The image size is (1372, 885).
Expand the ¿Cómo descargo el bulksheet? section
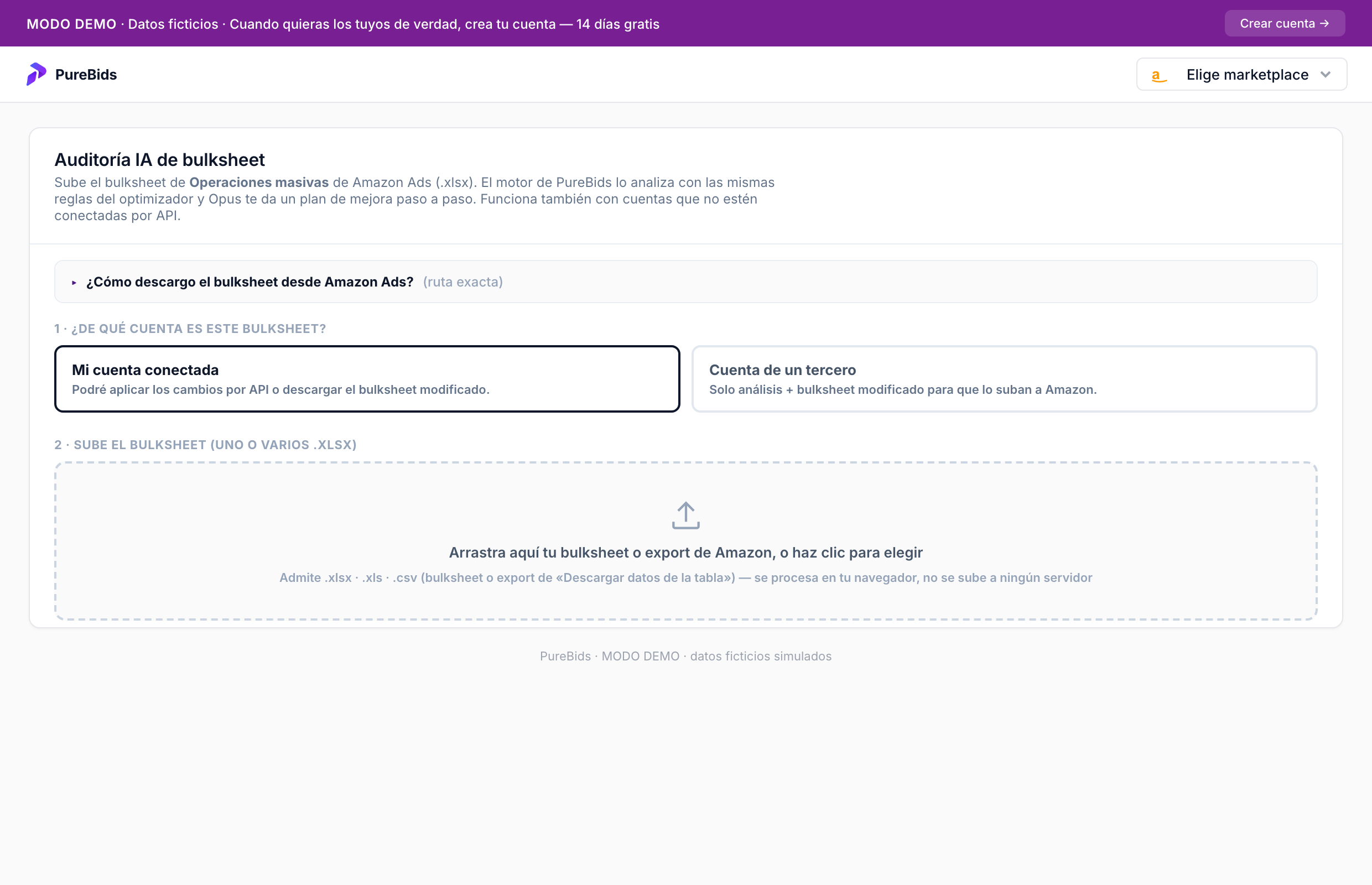pyautogui.click(x=685, y=282)
